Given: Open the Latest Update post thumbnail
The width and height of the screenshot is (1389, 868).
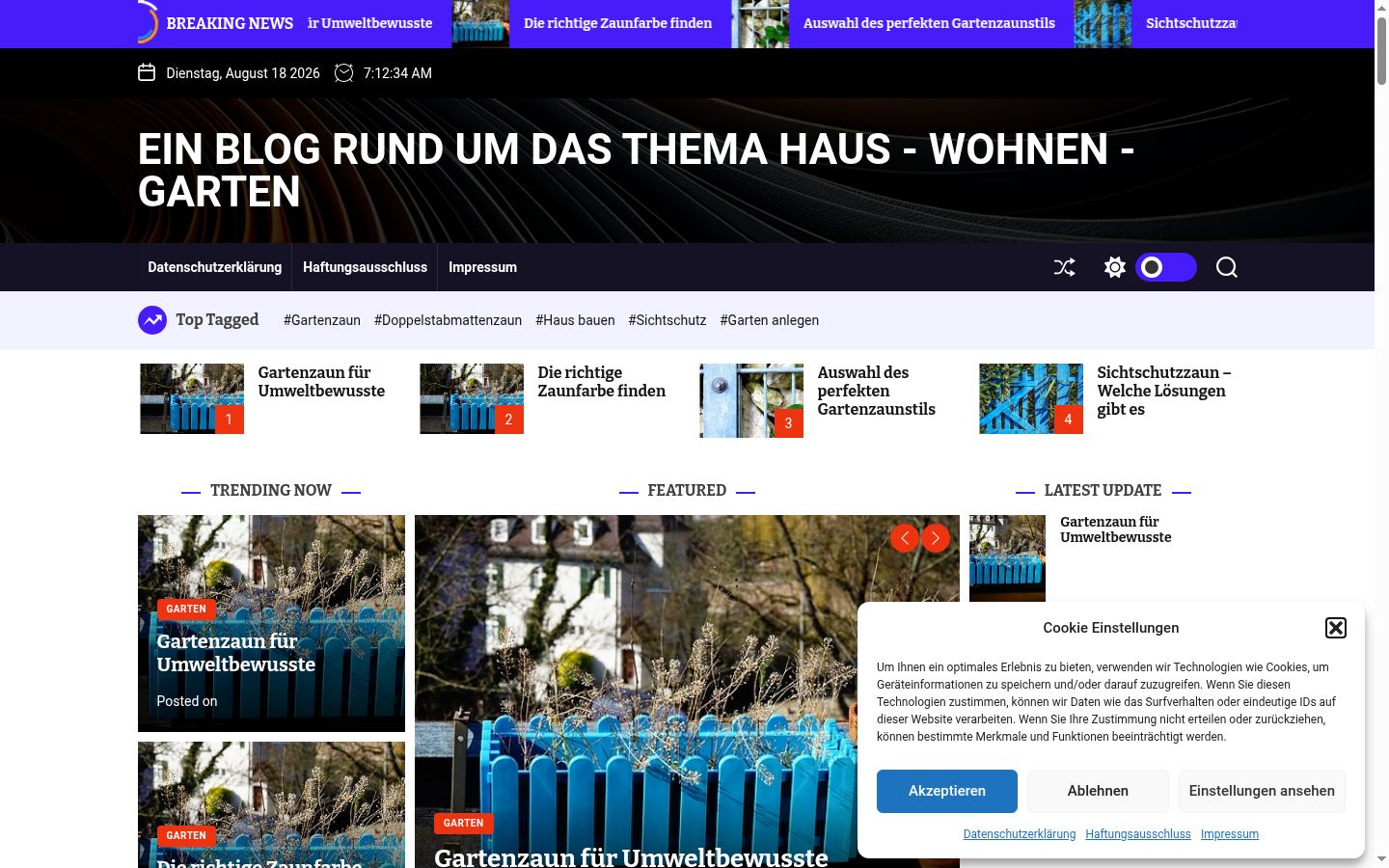Looking at the screenshot, I should click(1007, 558).
